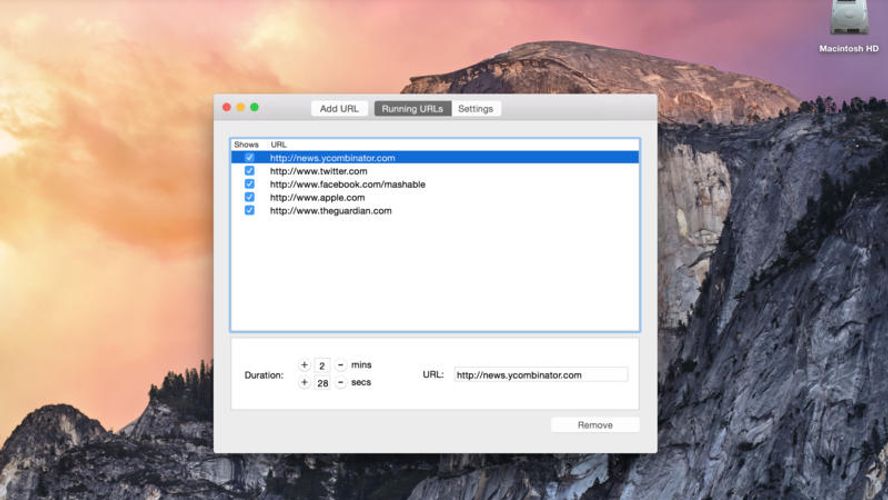Toggle the www.twitter.com Shows checkbox
The height and width of the screenshot is (500, 888).
click(x=249, y=170)
